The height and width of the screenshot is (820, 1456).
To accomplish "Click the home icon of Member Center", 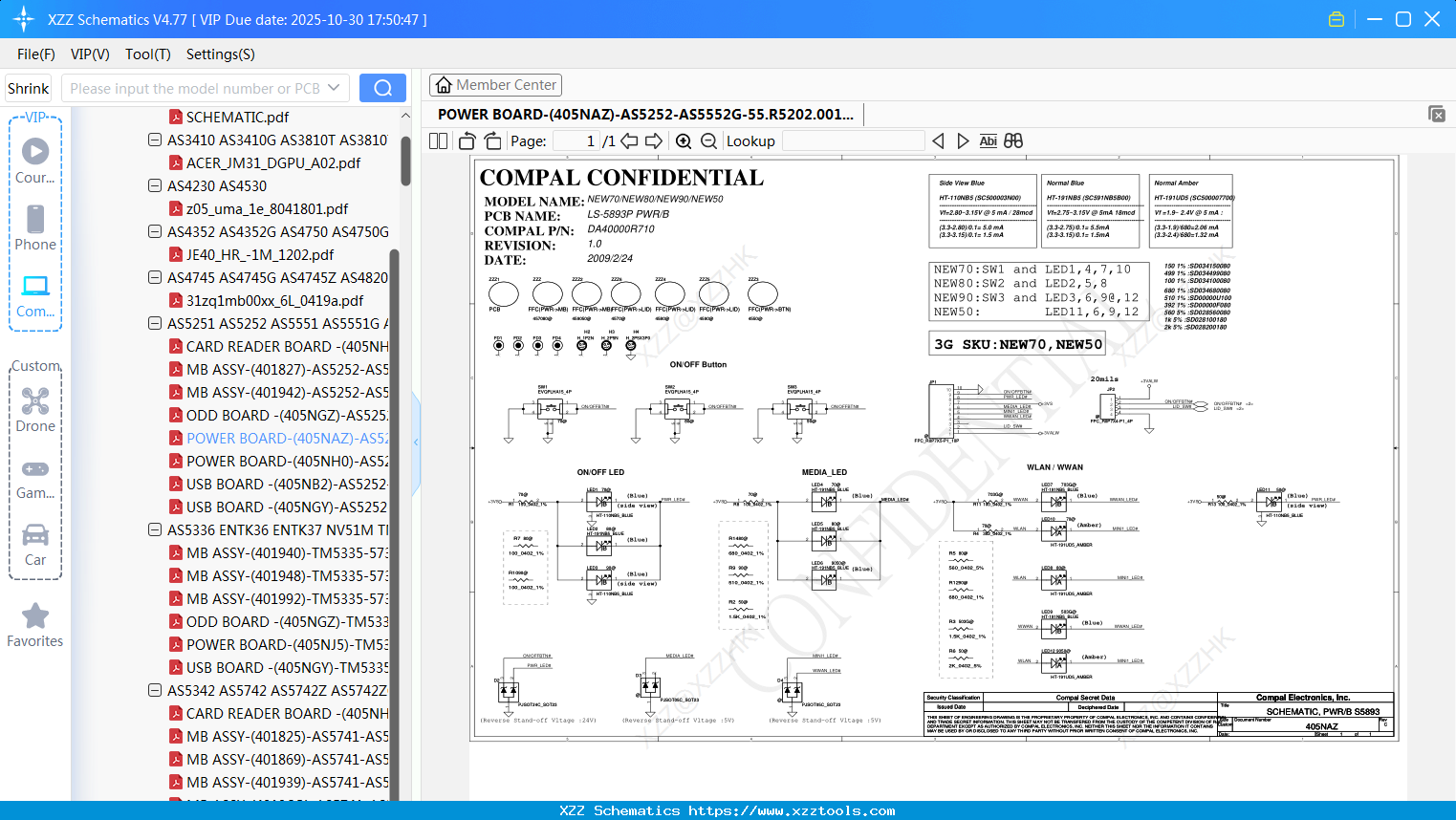I will click(x=444, y=85).
